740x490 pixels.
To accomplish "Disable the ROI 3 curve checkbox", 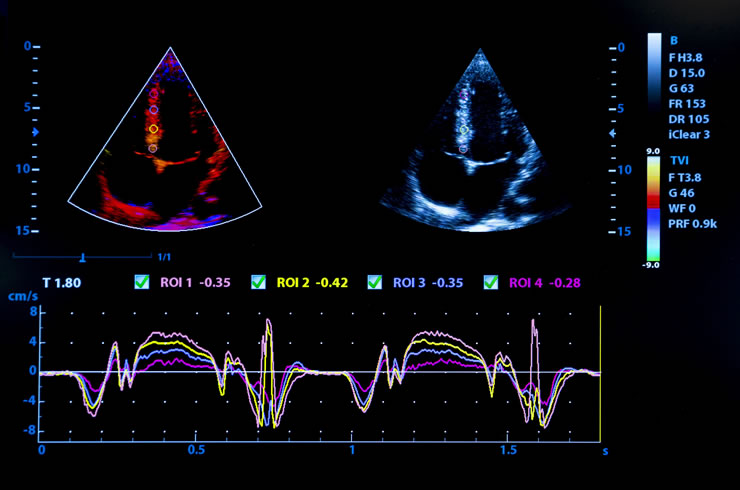I will tap(375, 283).
